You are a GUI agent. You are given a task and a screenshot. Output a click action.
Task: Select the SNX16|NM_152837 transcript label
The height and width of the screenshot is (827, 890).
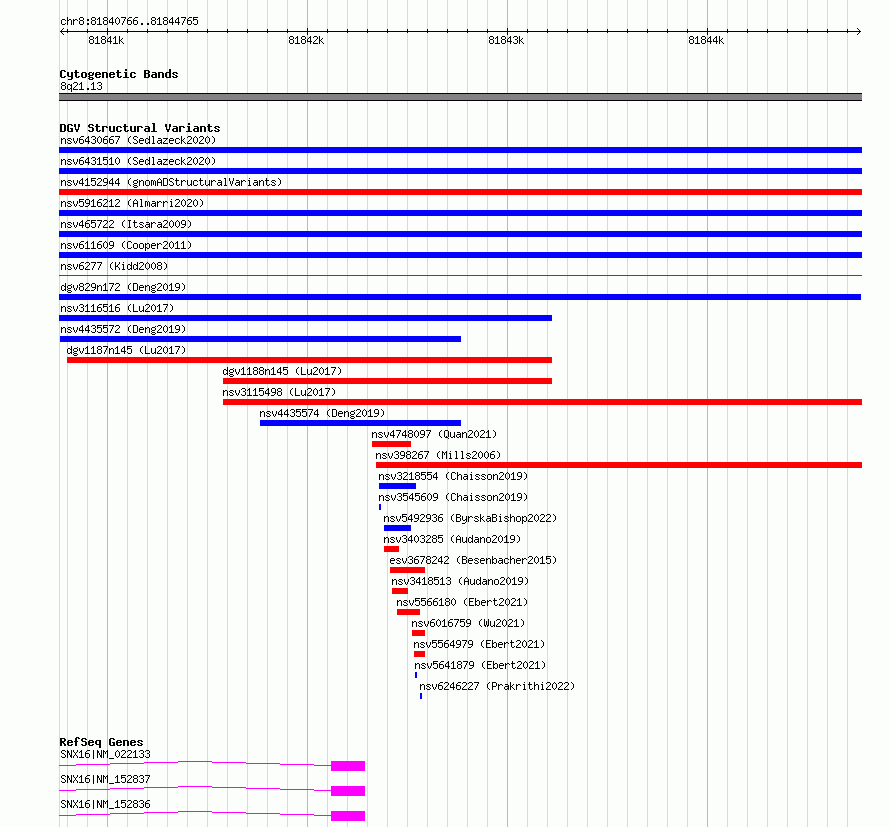[106, 779]
